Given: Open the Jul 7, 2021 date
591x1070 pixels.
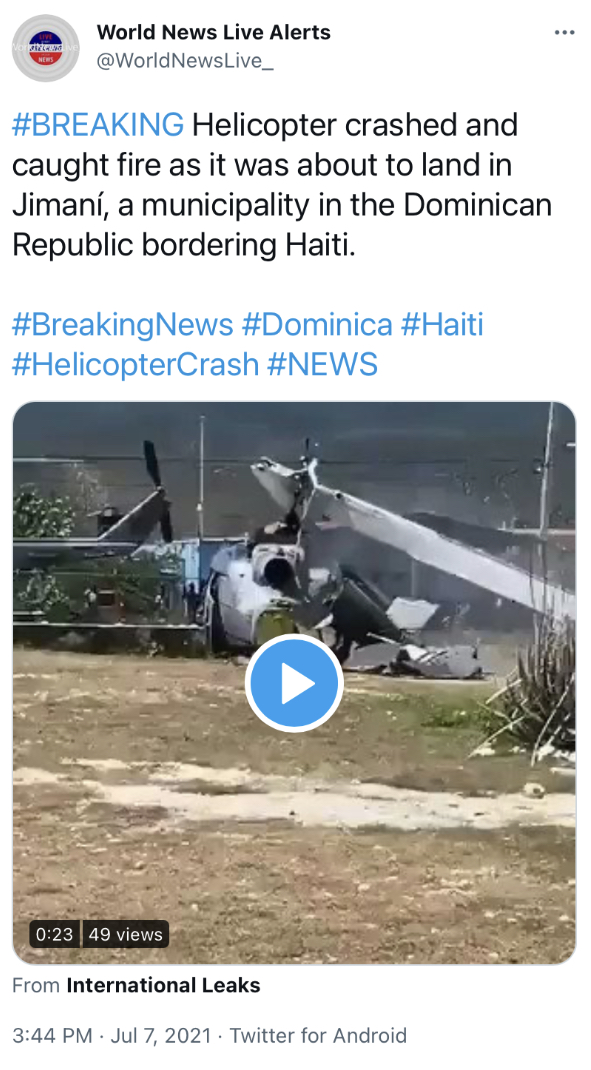Looking at the screenshot, I should 161,1035.
